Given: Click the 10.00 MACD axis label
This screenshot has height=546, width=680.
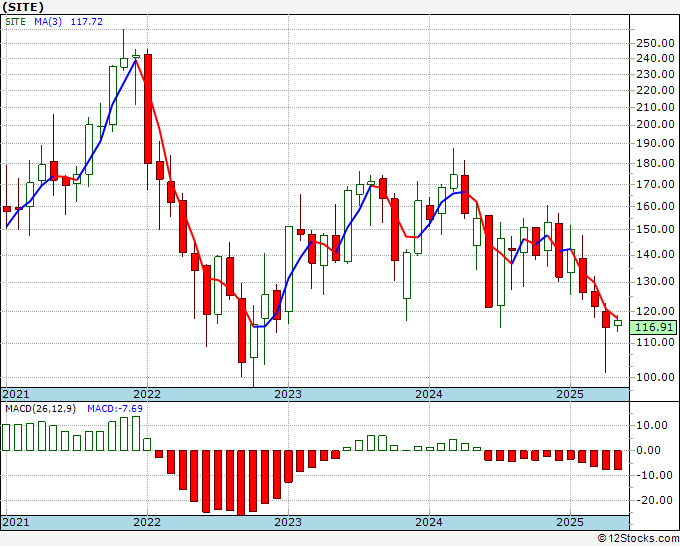Looking at the screenshot, I should pos(652,425).
